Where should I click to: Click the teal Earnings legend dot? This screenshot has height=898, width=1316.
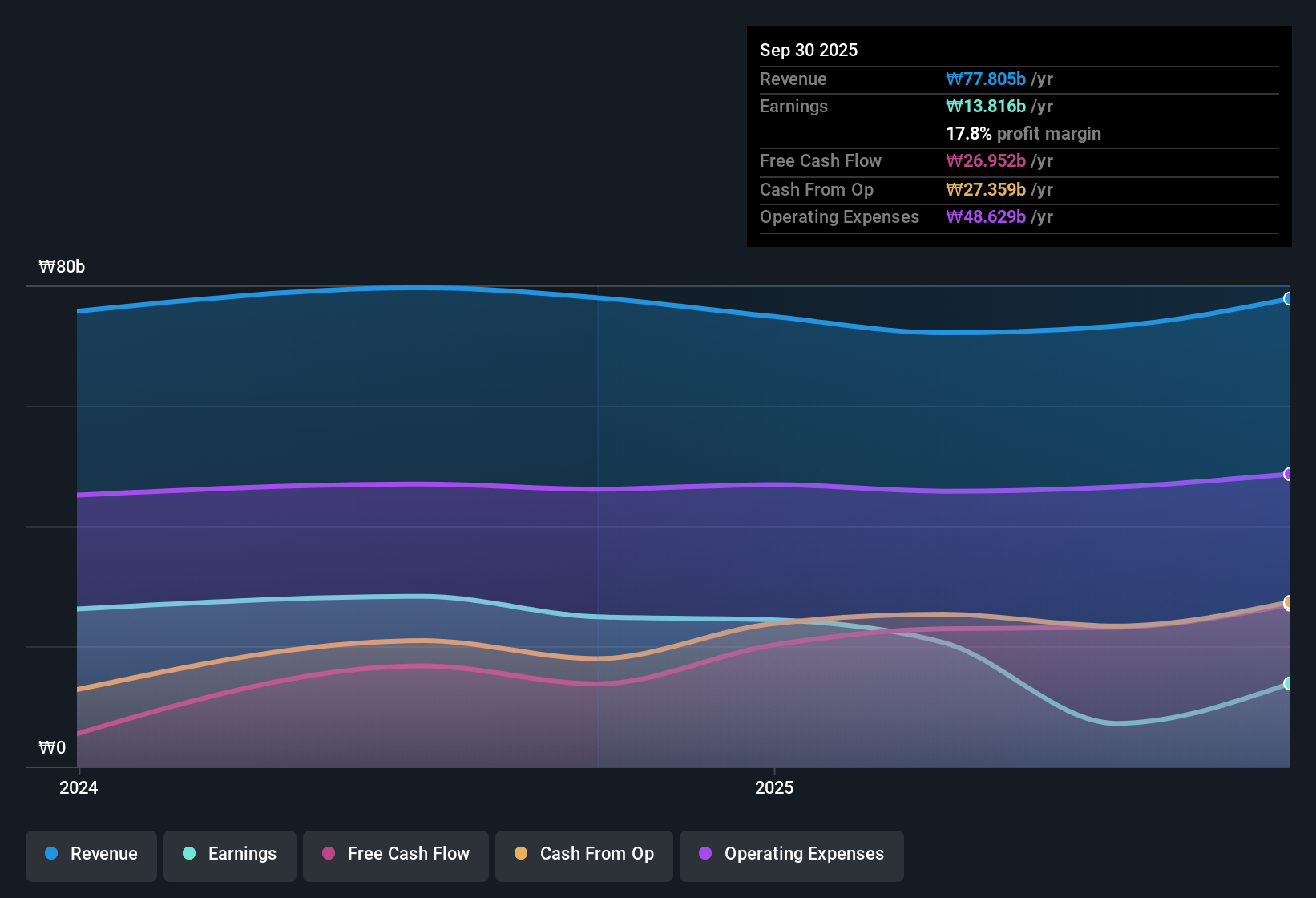click(x=189, y=854)
